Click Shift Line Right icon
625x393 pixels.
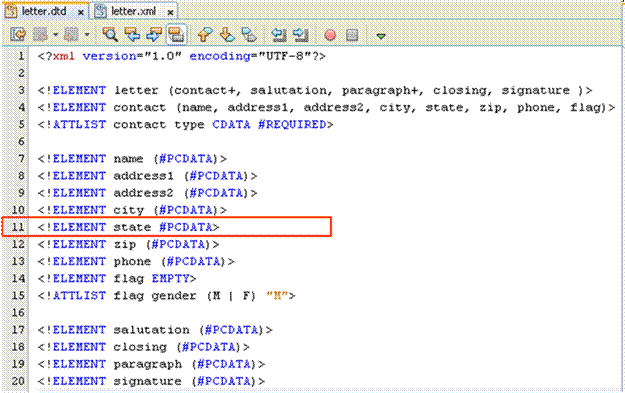point(301,35)
